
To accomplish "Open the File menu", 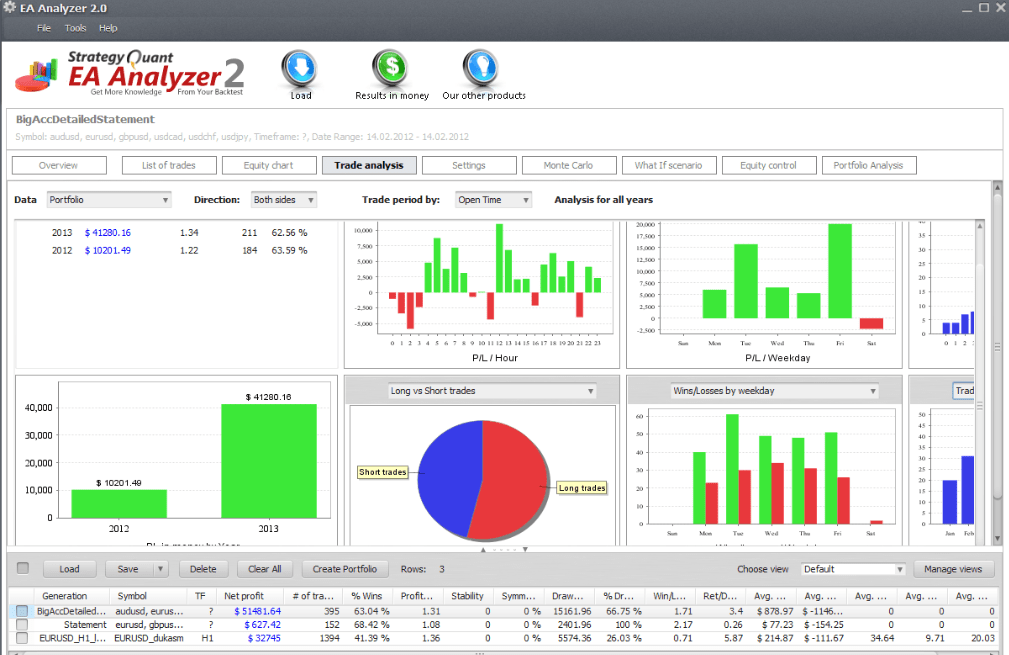I will pos(44,28).
